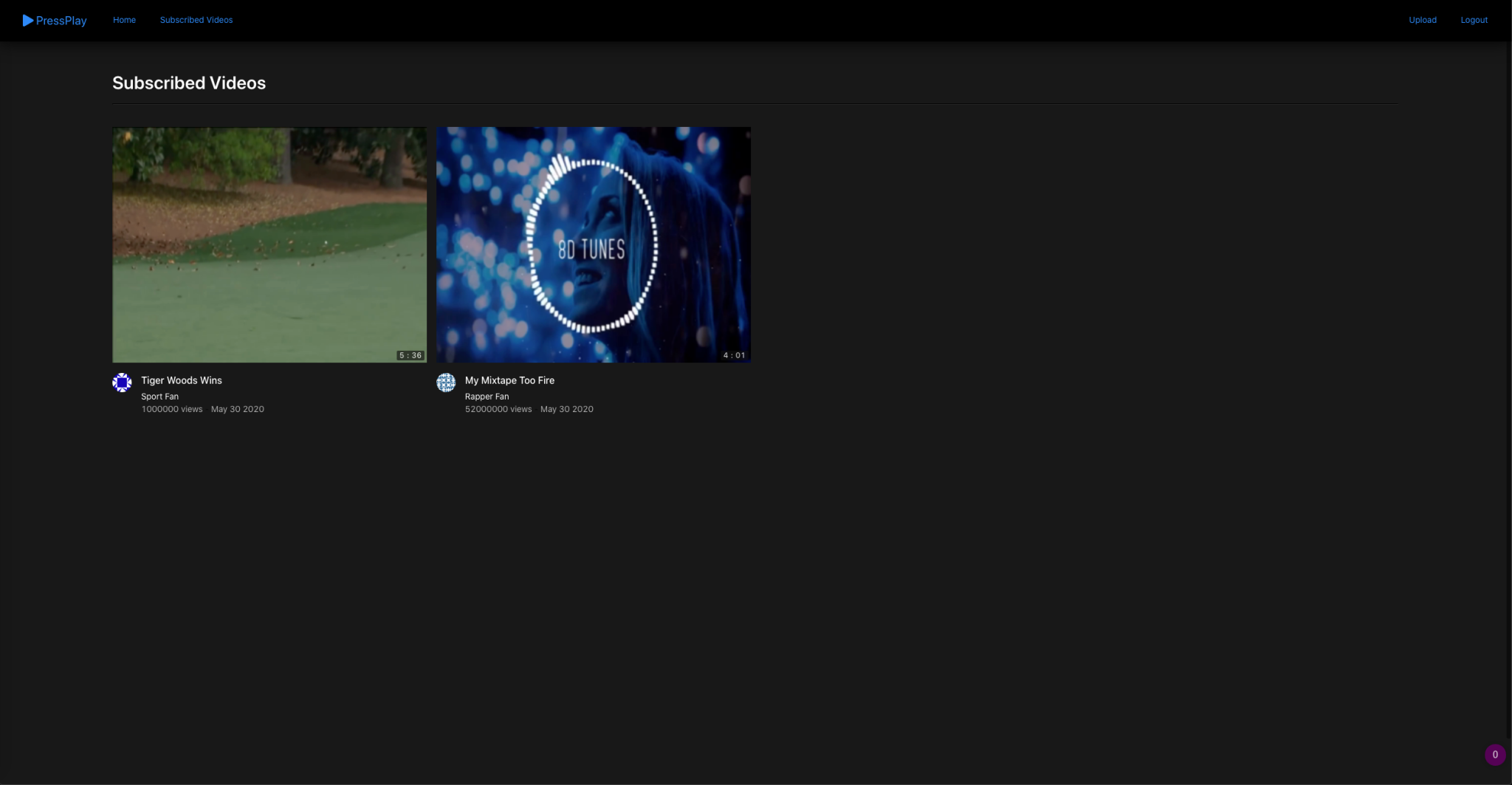Click the 4:01 duration overlay on mixtape video
This screenshot has width=1512, height=785.
click(x=734, y=354)
